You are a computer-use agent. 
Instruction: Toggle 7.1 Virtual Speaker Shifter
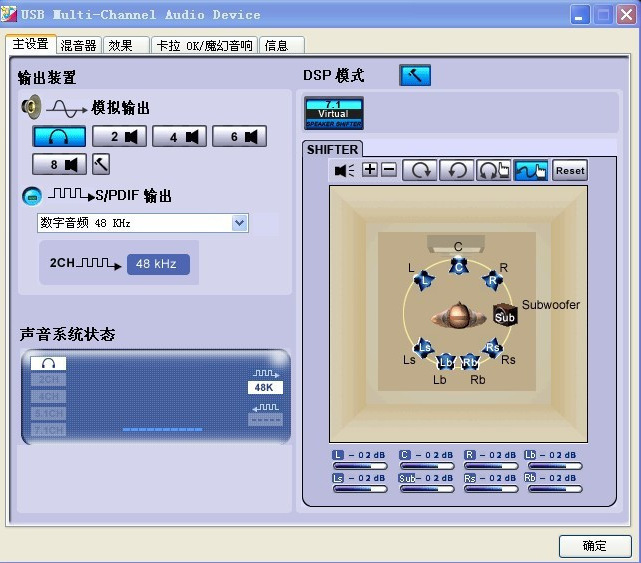point(334,113)
